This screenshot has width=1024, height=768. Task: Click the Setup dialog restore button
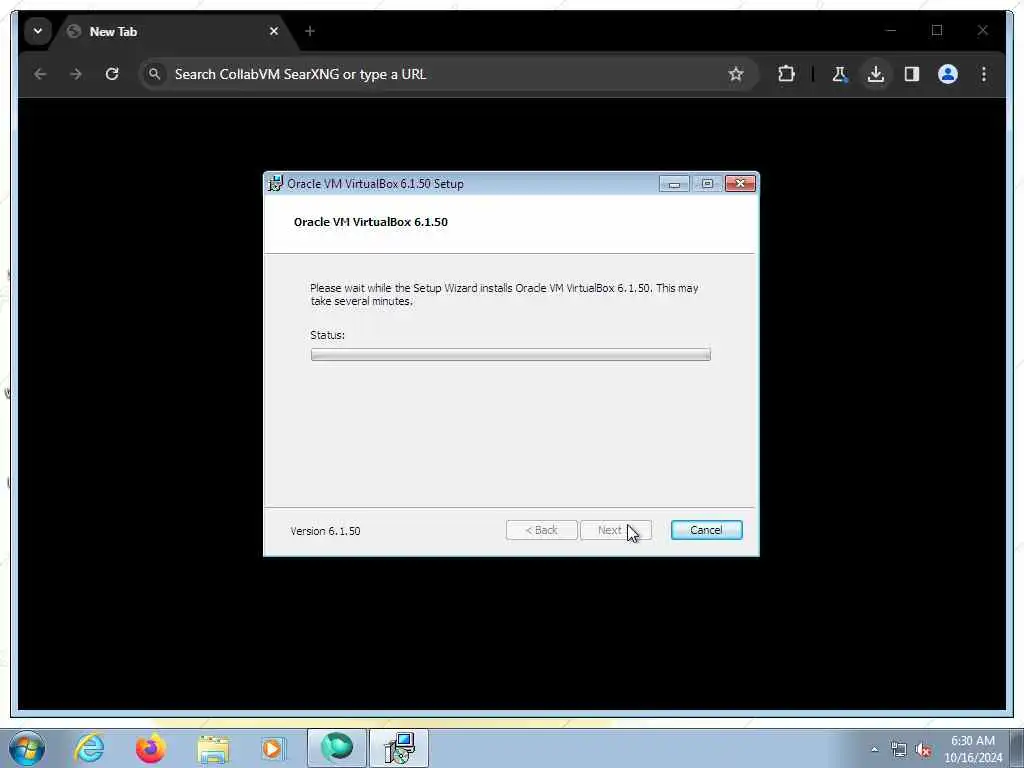click(x=707, y=184)
